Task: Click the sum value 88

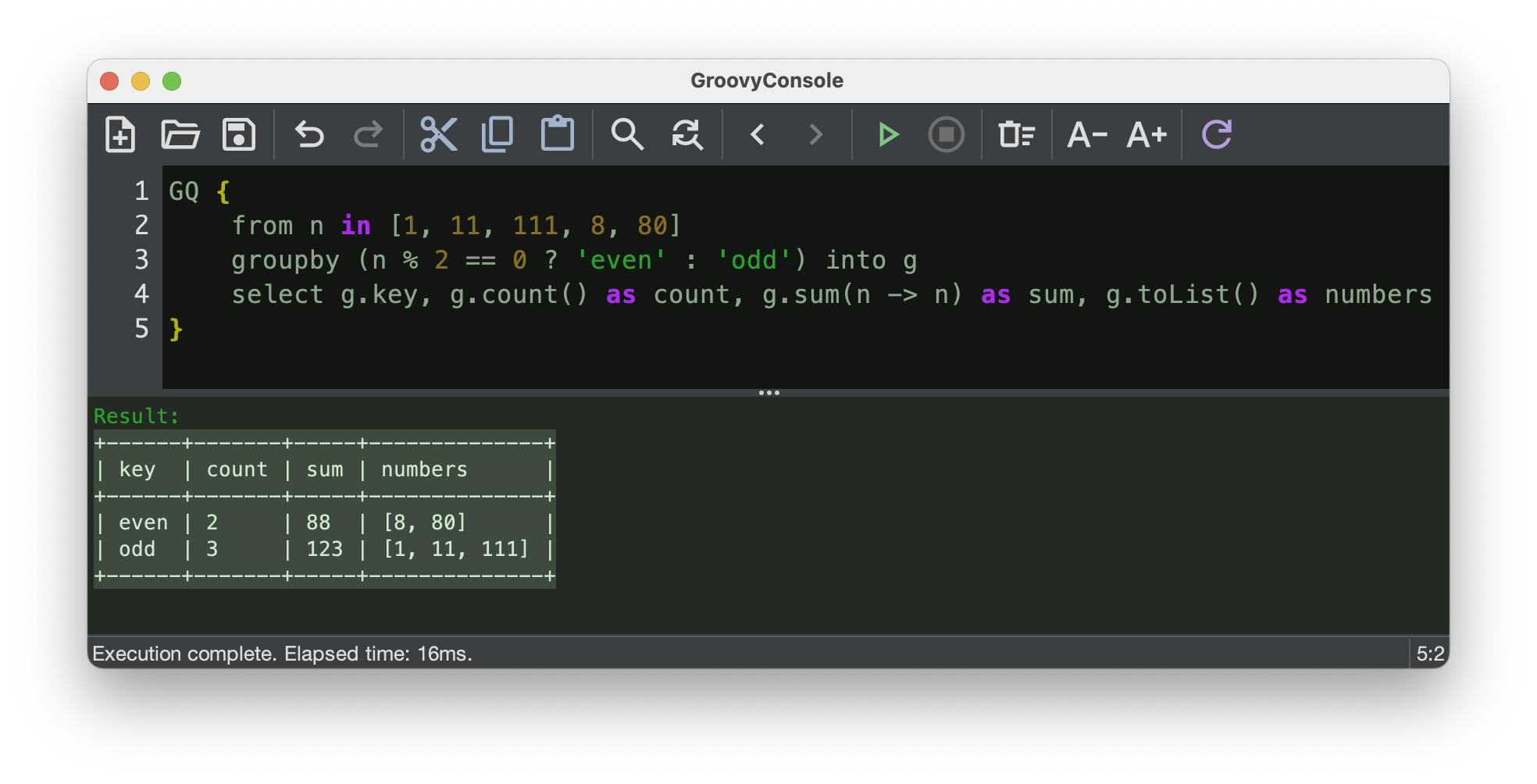Action: click(x=319, y=522)
